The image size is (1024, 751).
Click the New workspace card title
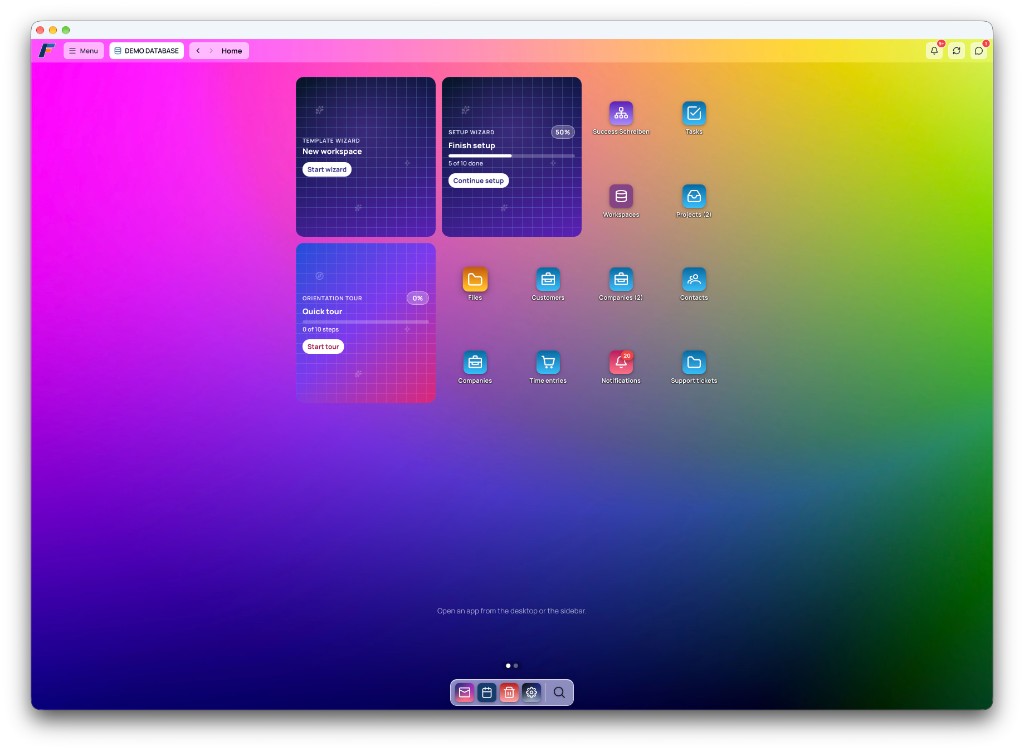332,152
